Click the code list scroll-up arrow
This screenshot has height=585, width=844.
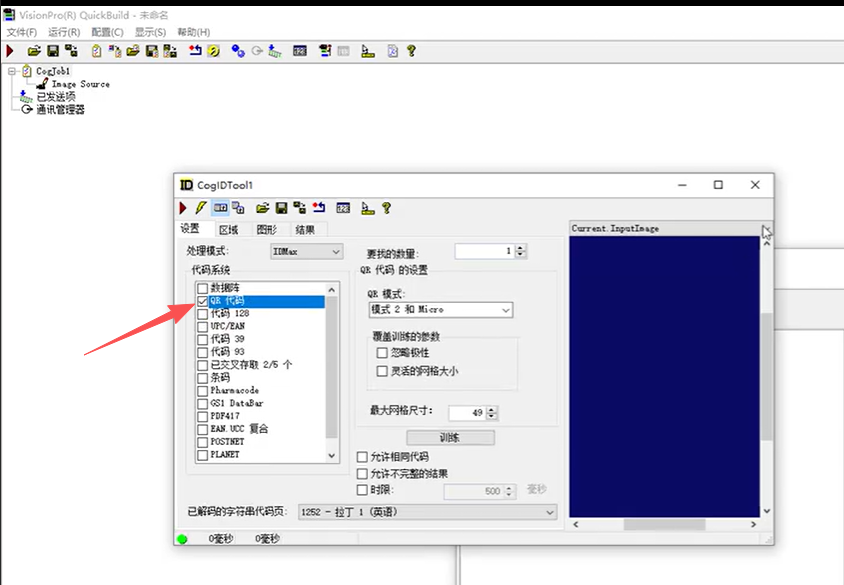pyautogui.click(x=332, y=290)
